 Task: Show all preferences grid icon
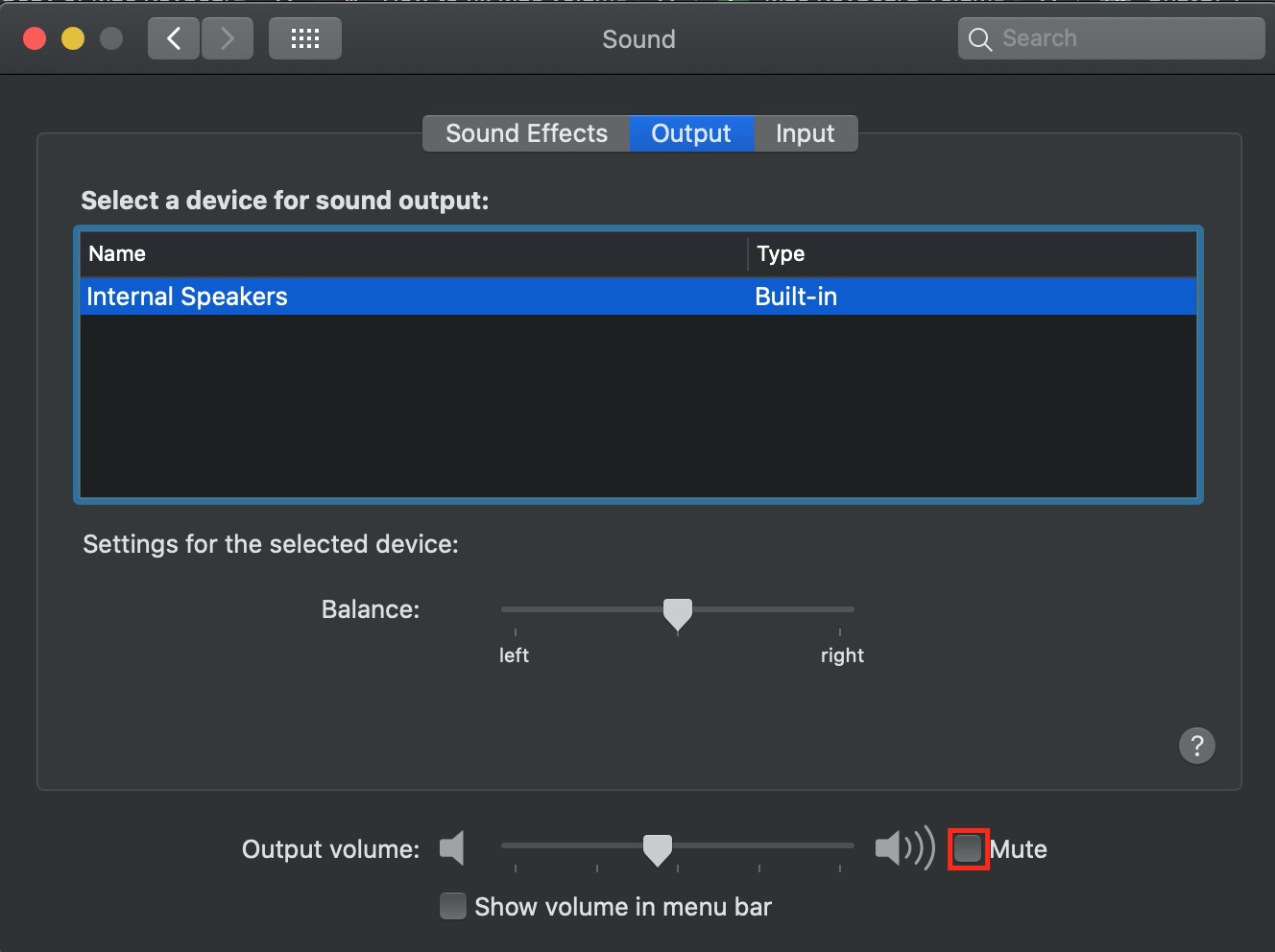click(x=305, y=38)
